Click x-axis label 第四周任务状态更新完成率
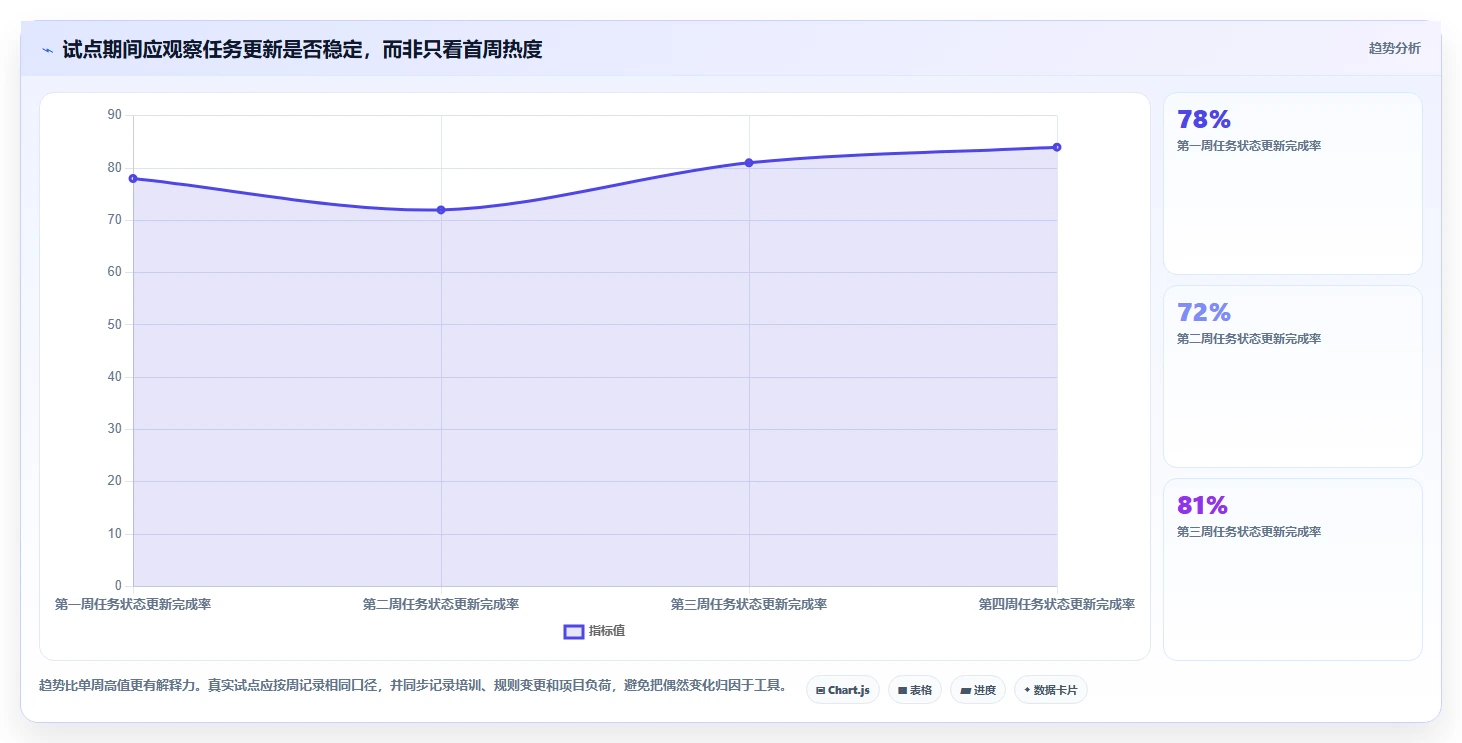 (x=1057, y=604)
